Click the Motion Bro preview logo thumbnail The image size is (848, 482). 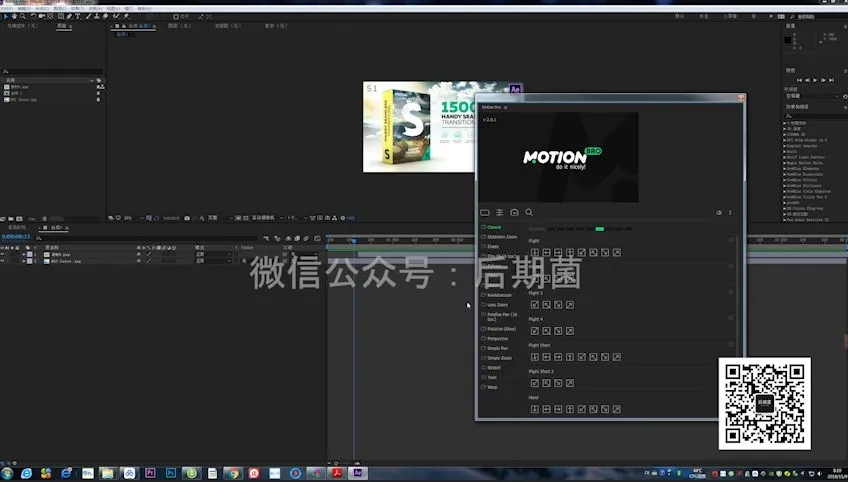(559, 157)
